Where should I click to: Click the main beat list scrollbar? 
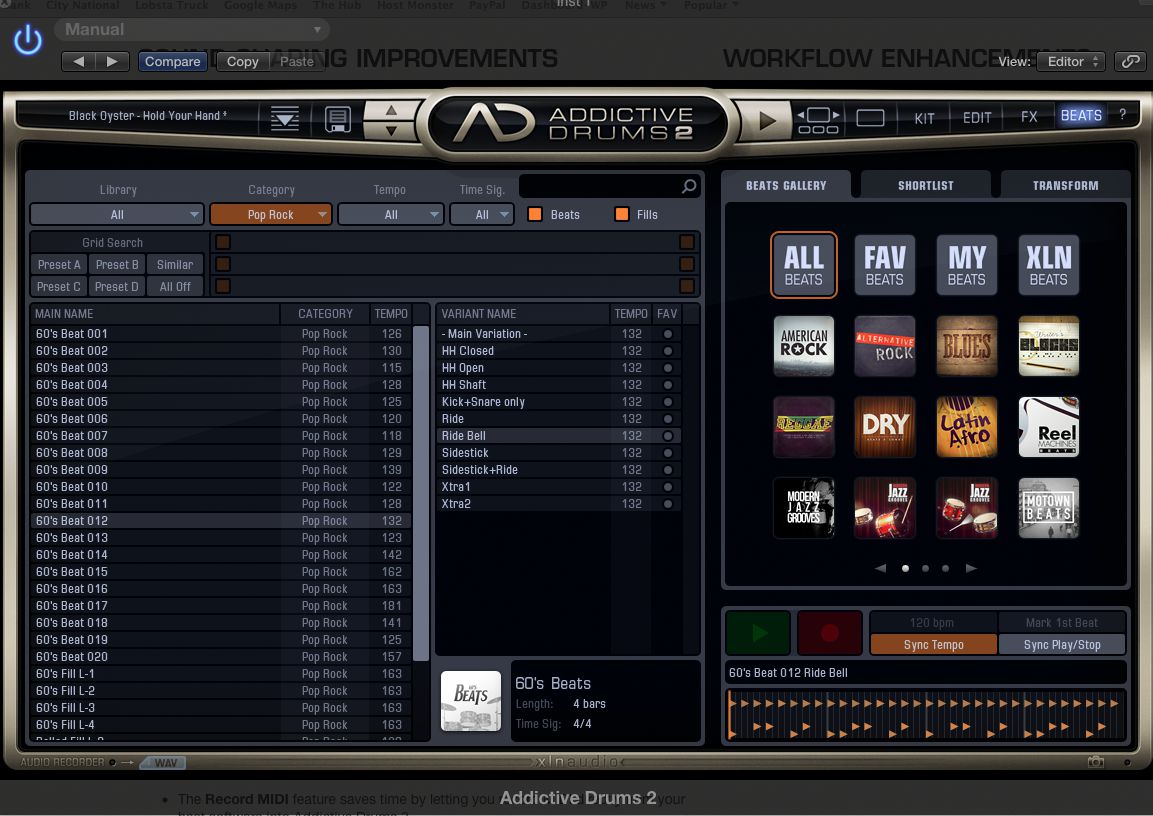(x=421, y=493)
